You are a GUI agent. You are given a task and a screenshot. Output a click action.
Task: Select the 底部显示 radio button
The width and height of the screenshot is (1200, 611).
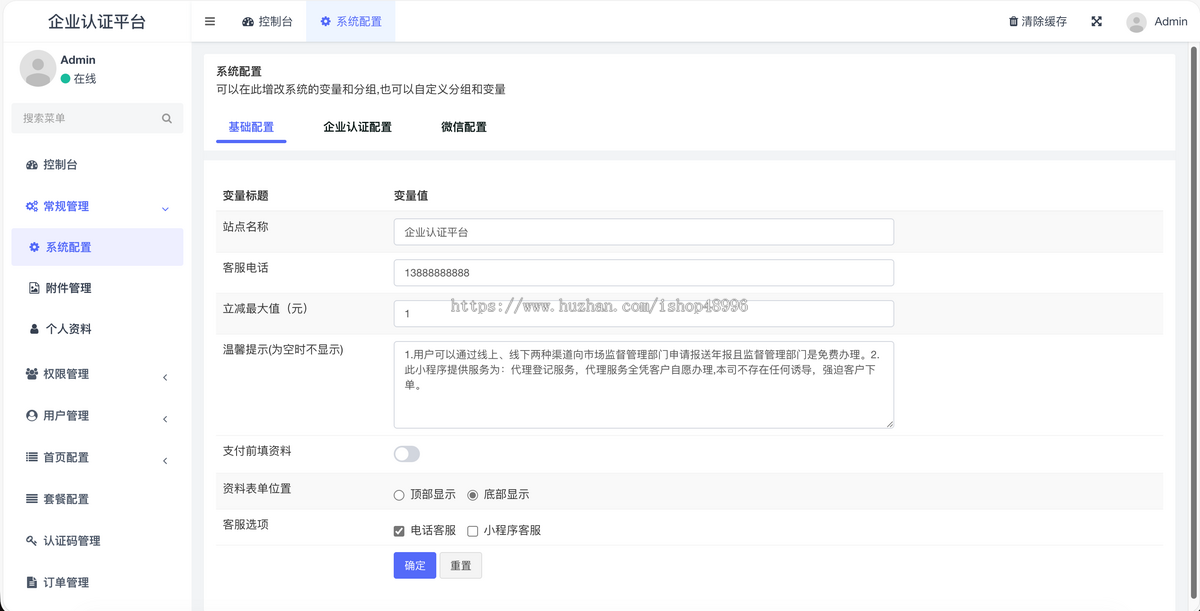coord(473,495)
